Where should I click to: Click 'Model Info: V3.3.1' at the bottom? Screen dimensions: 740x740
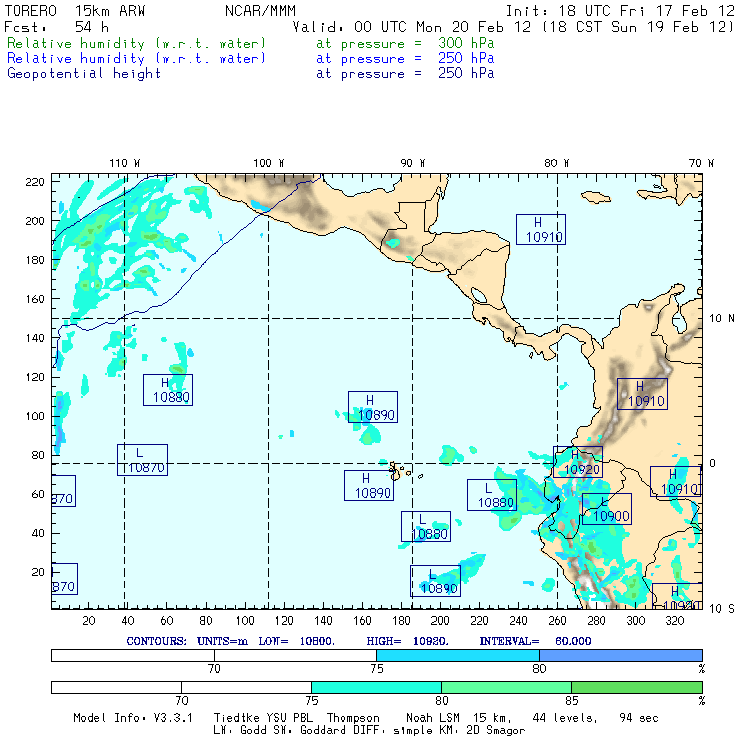click(133, 718)
